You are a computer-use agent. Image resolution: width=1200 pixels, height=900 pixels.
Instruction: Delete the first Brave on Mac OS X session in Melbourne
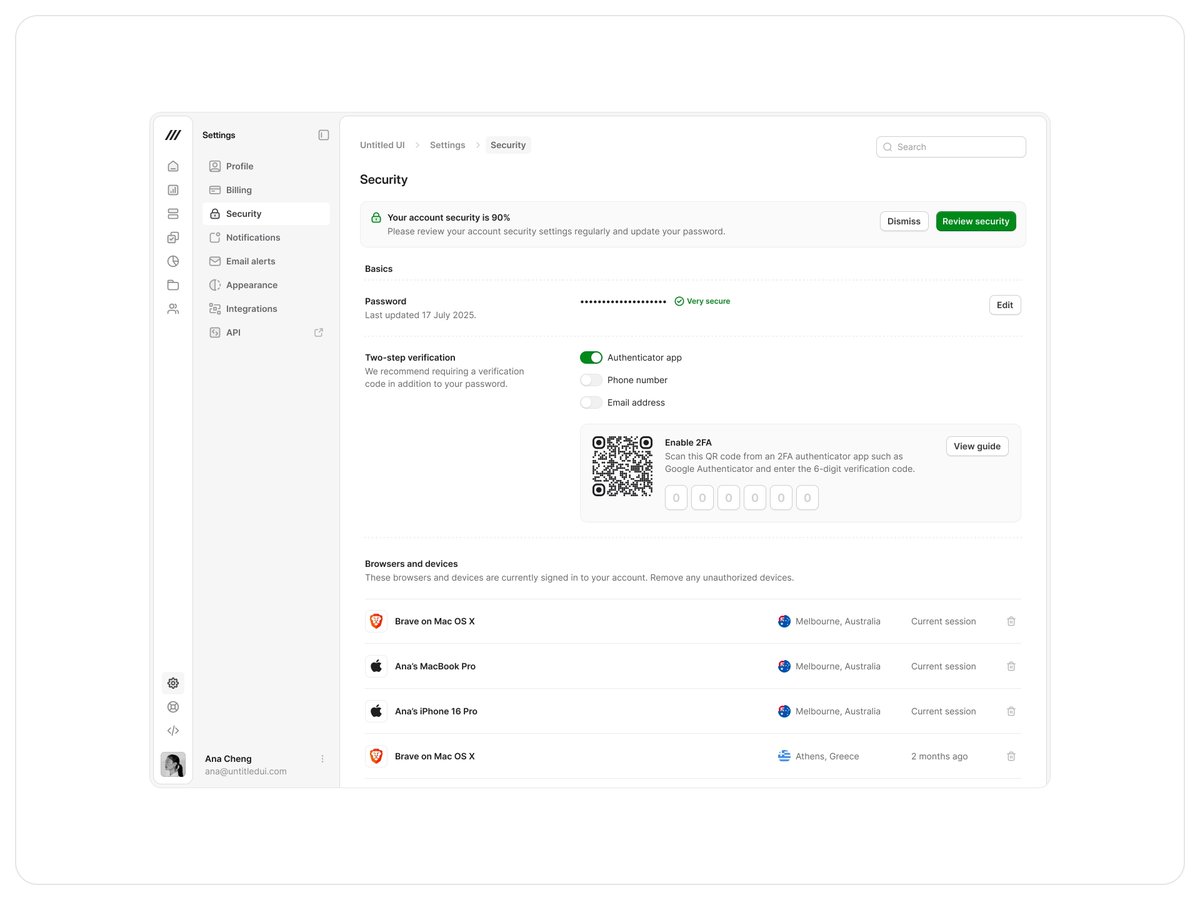tap(1011, 622)
